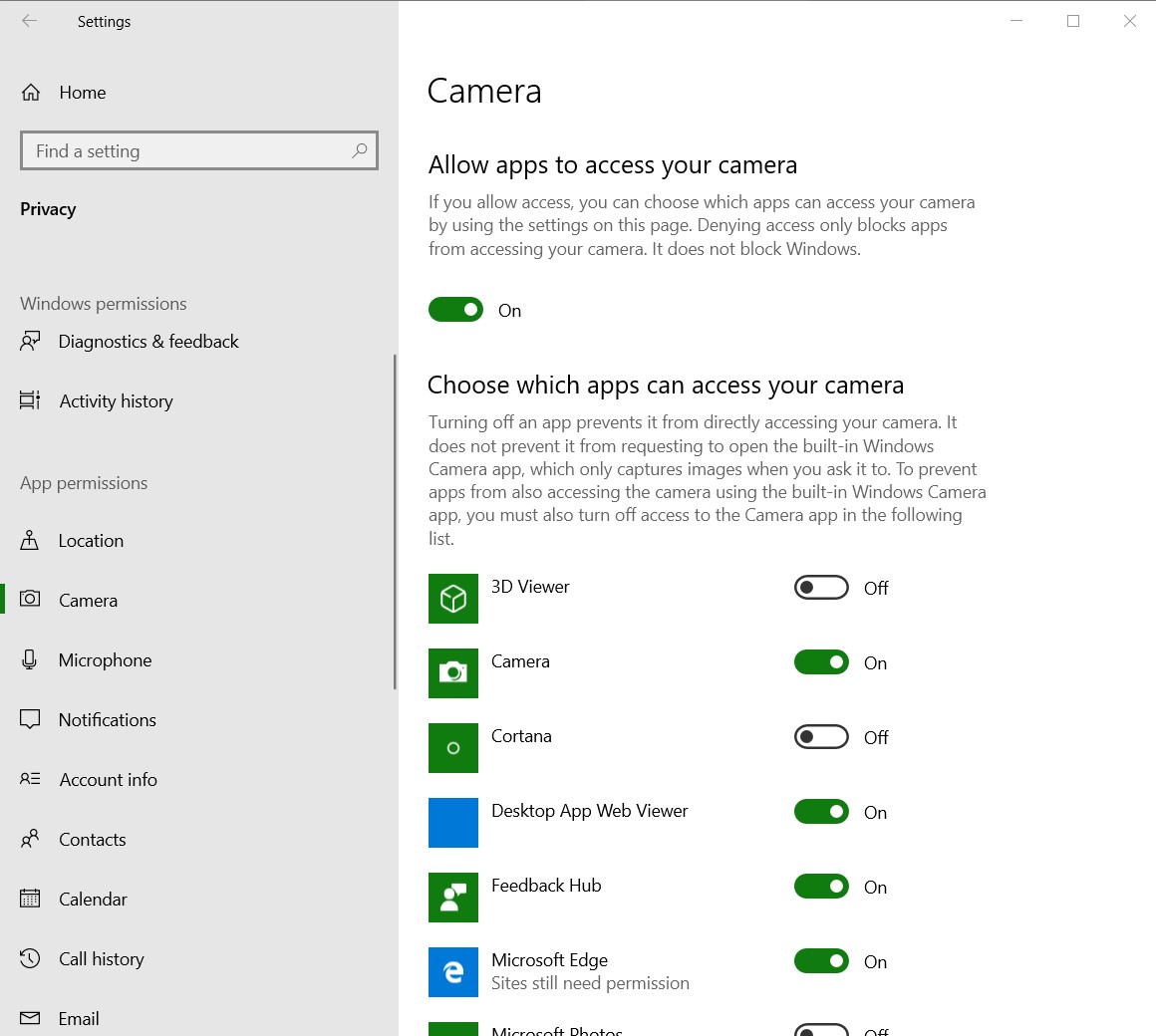
Task: Click the Camera app tile icon
Action: click(453, 672)
